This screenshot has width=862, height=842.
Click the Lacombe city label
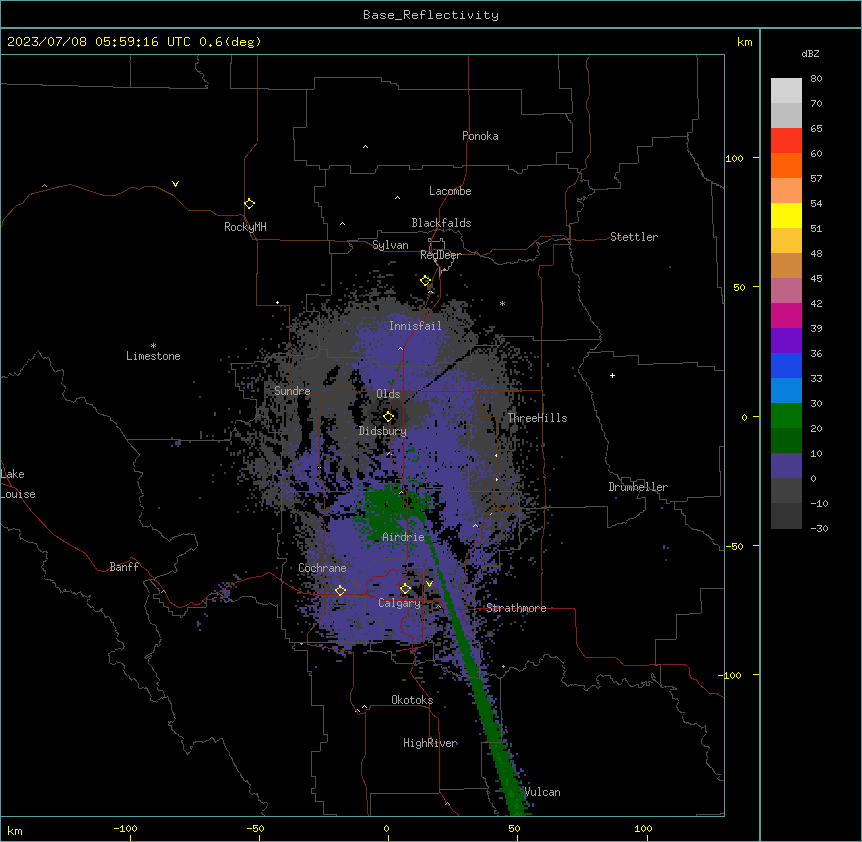(450, 191)
